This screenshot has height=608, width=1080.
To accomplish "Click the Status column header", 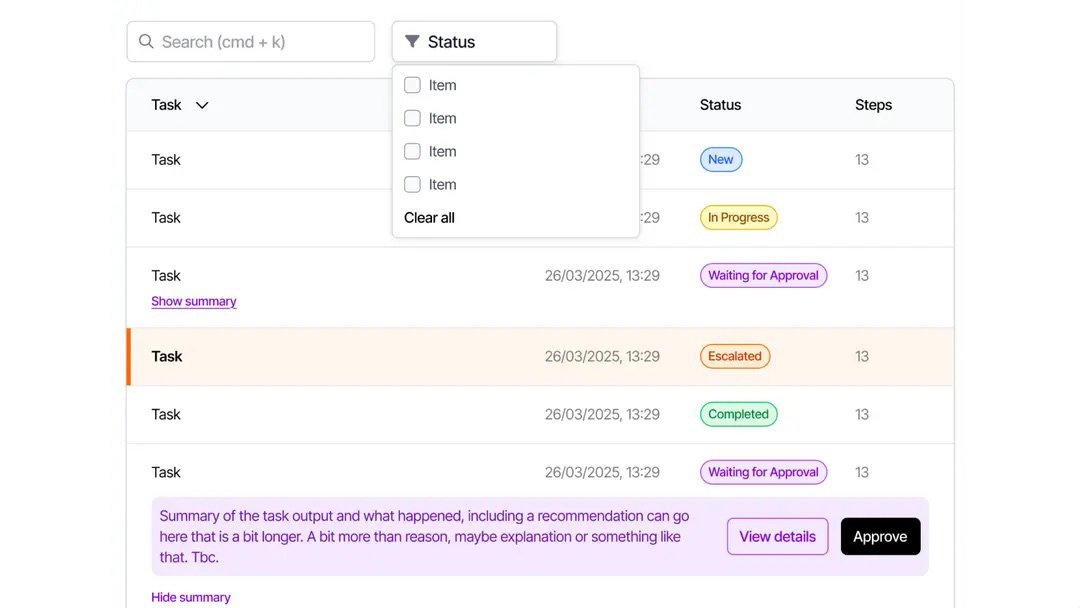I will [720, 105].
